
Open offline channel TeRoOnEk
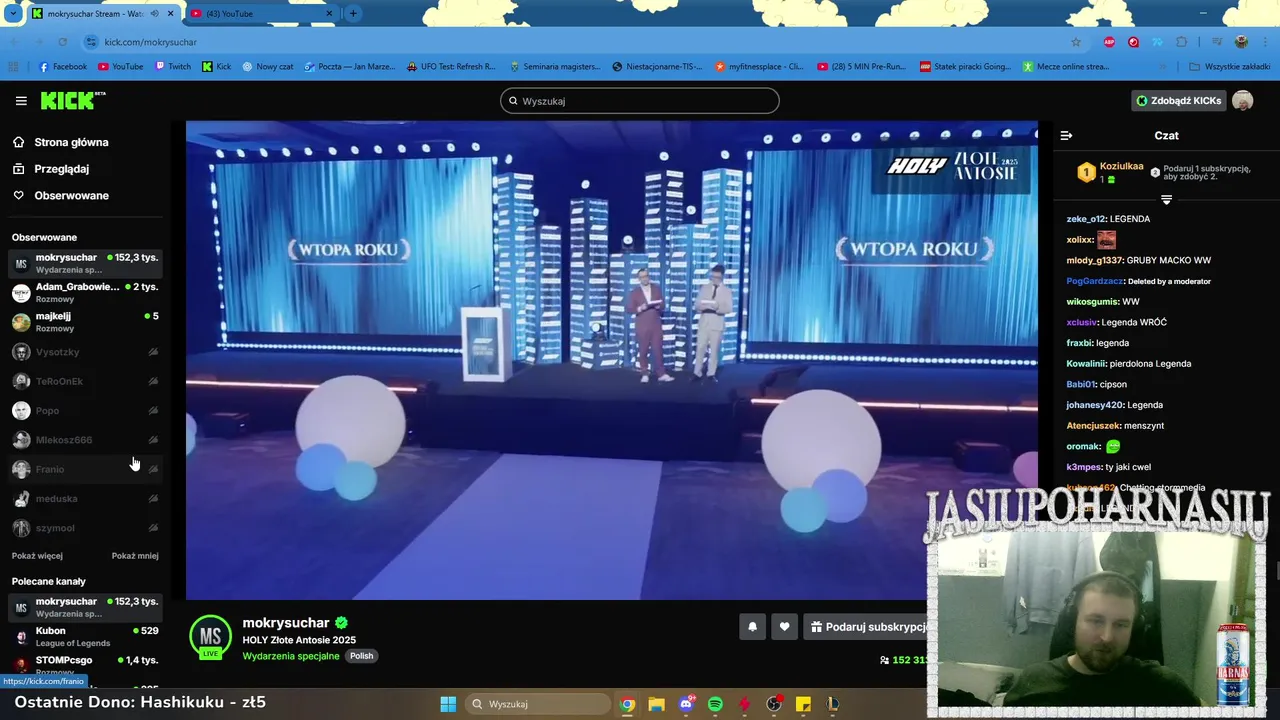pos(85,381)
